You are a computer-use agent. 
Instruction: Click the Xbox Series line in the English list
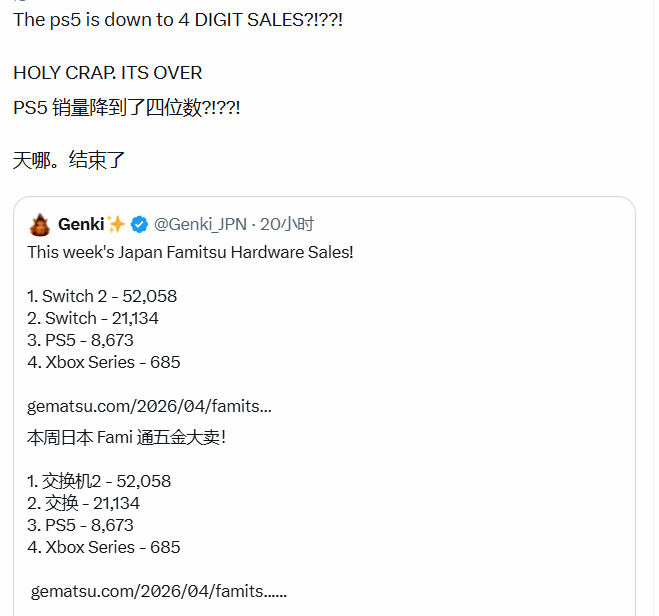point(104,362)
